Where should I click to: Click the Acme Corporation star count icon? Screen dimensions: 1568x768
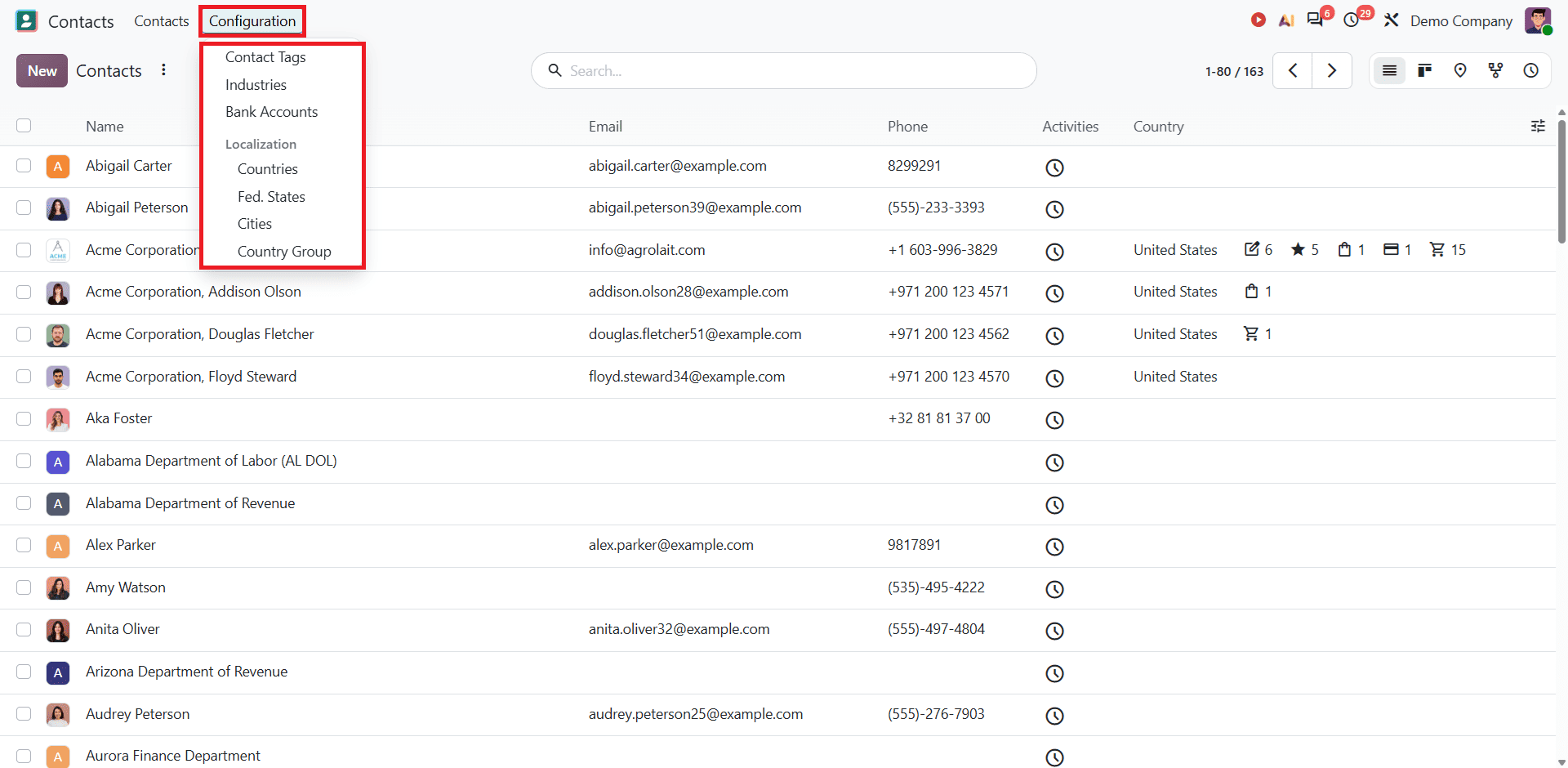(1298, 250)
